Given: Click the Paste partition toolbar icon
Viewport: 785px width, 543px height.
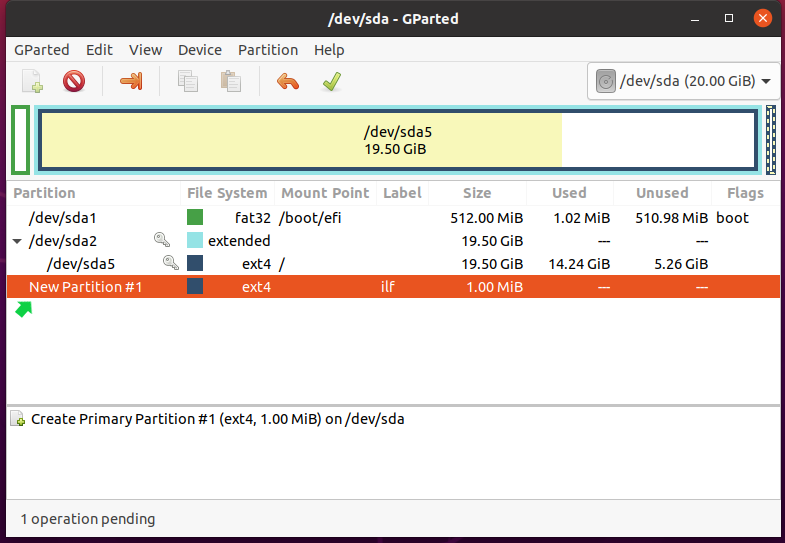Looking at the screenshot, I should [x=231, y=81].
